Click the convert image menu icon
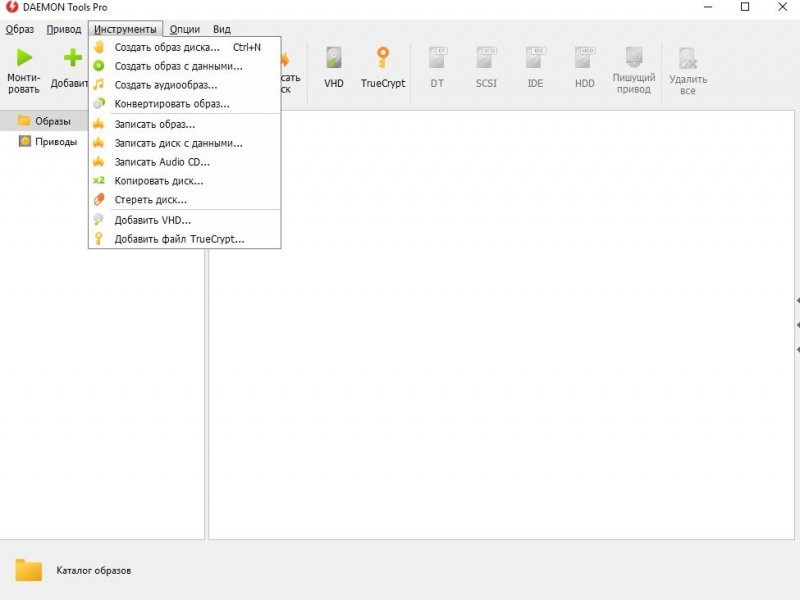The width and height of the screenshot is (800, 600). 99,104
